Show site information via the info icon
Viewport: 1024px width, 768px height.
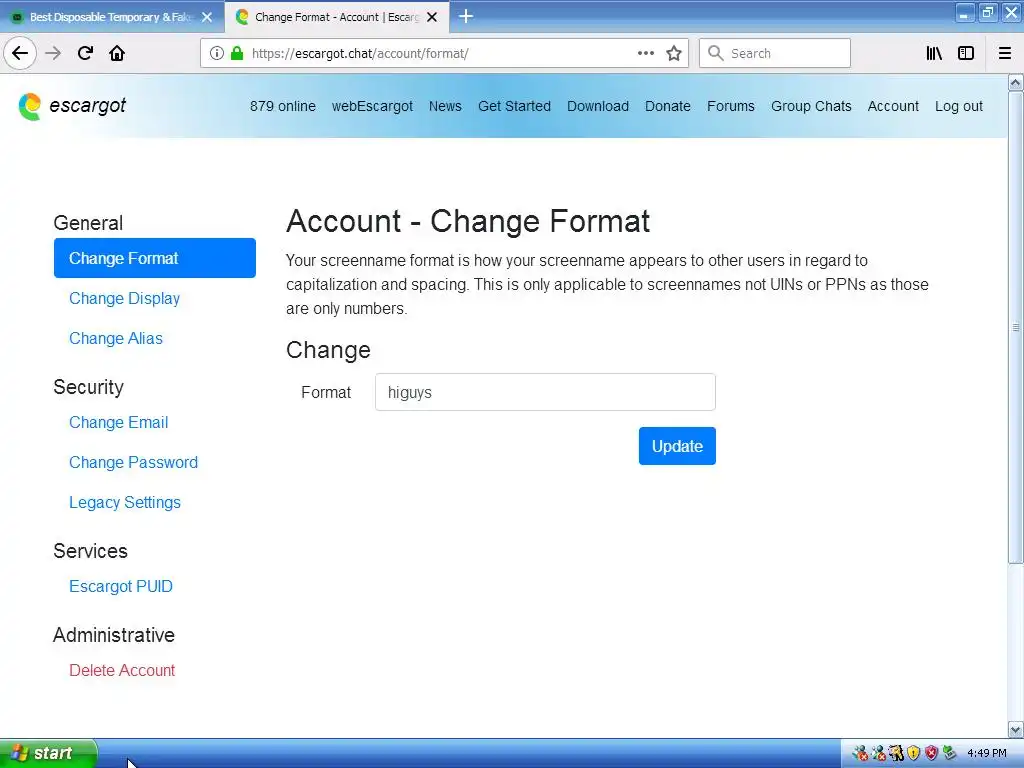point(216,53)
